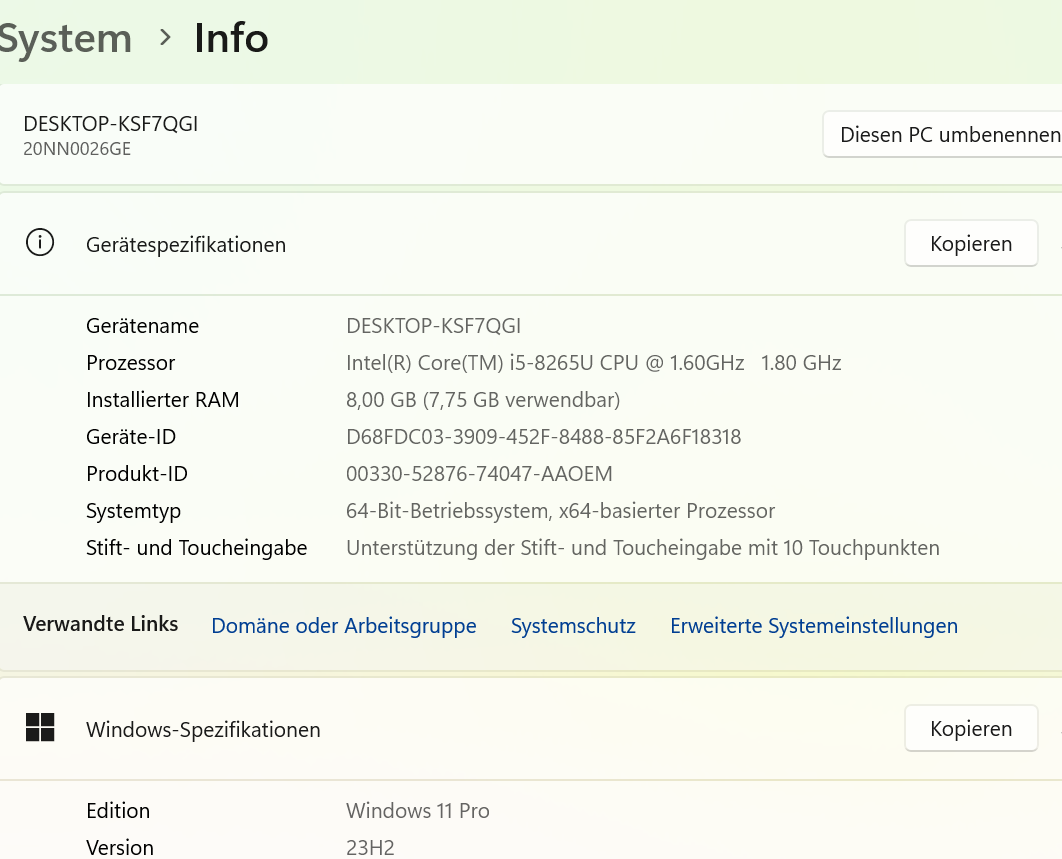This screenshot has height=859, width=1062.
Task: Select the Gerätename value DESKTOP-KSF7QGI
Action: click(433, 326)
